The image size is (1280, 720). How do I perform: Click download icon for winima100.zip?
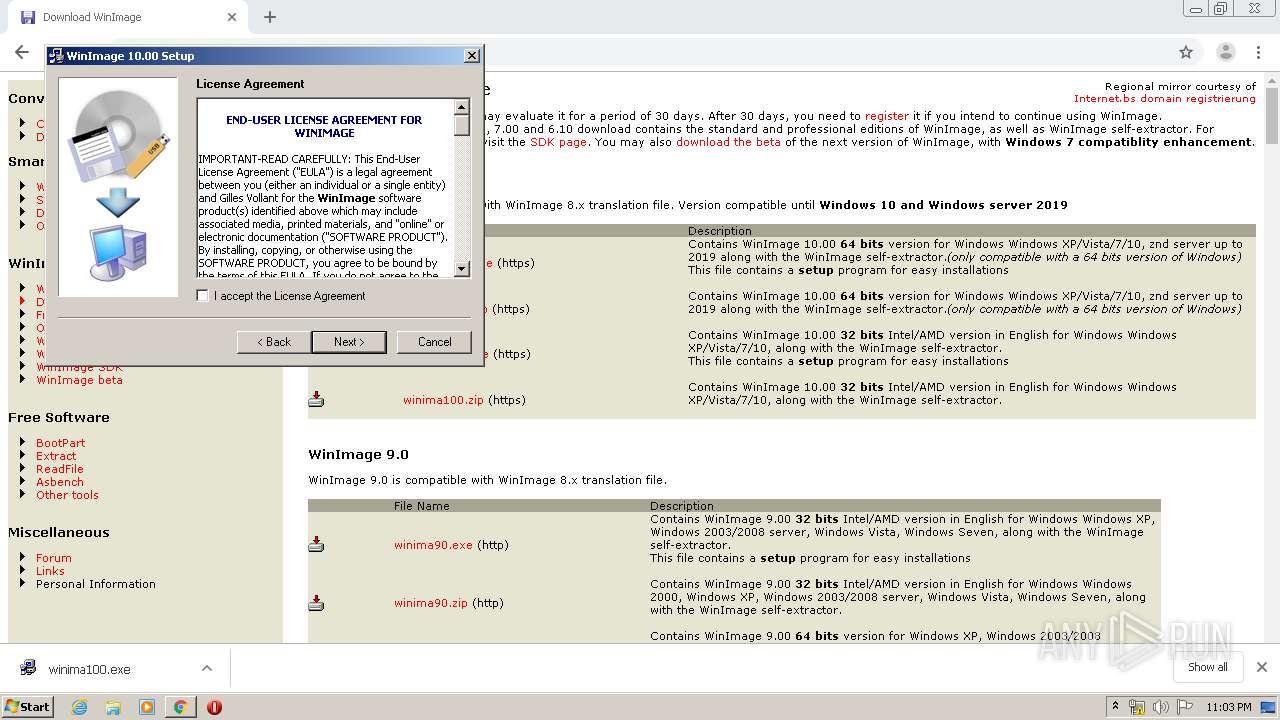click(316, 399)
